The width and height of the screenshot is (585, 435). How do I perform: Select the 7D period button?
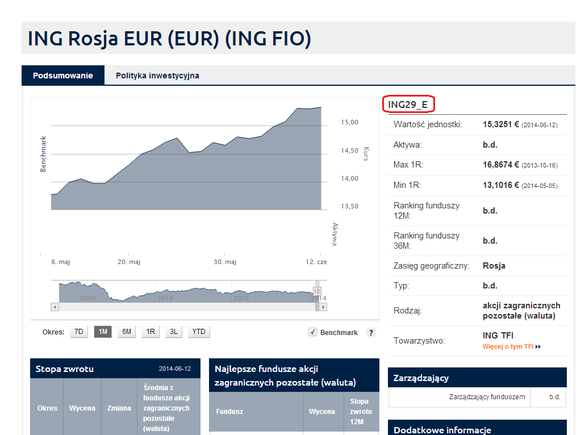(79, 332)
